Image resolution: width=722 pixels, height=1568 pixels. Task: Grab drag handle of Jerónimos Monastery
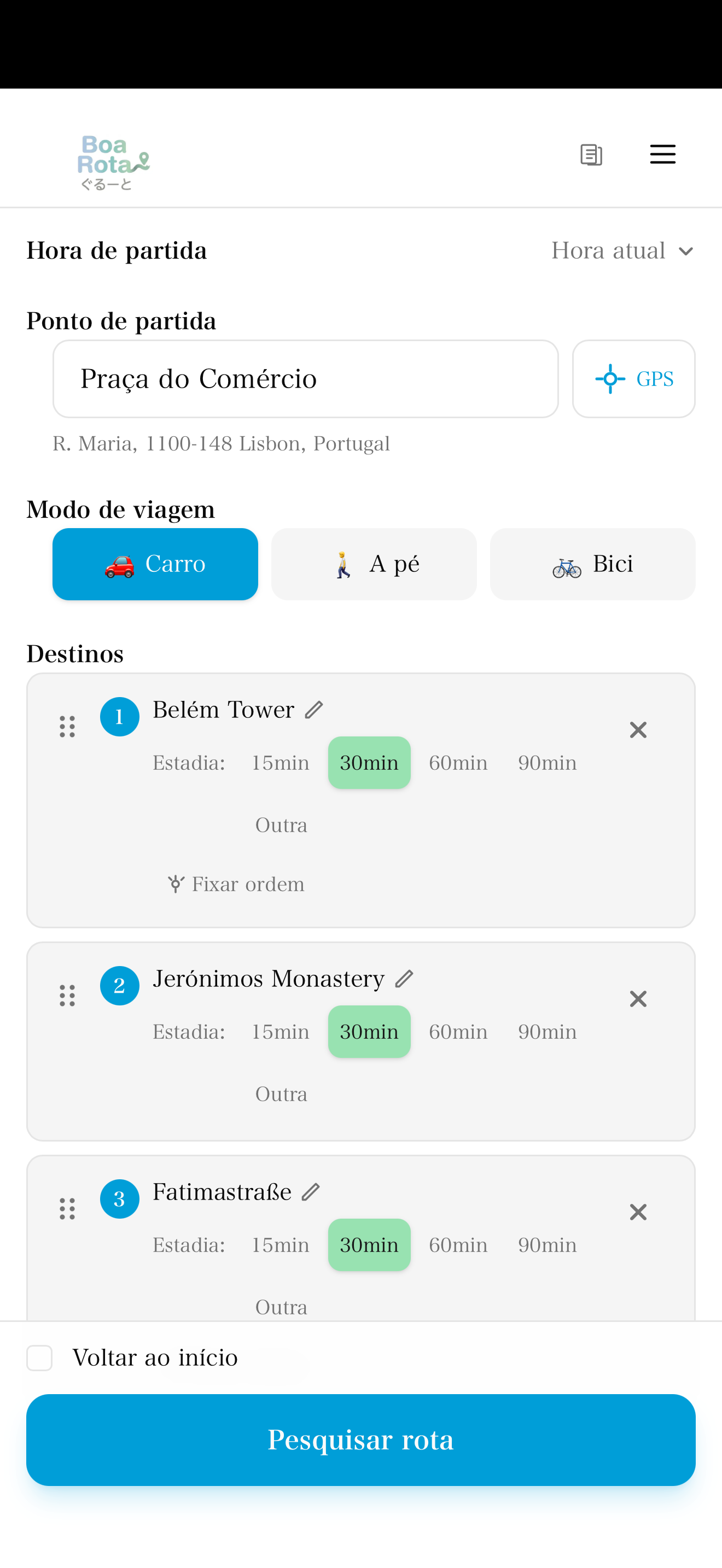click(x=67, y=996)
